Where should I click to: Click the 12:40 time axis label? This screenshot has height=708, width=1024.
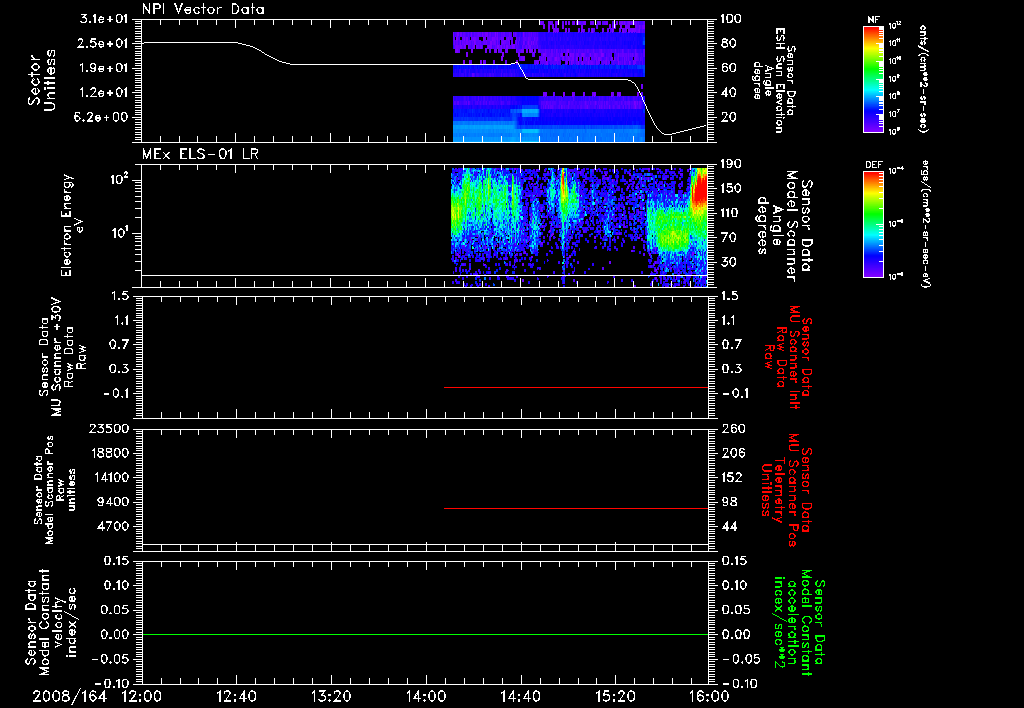(236, 696)
